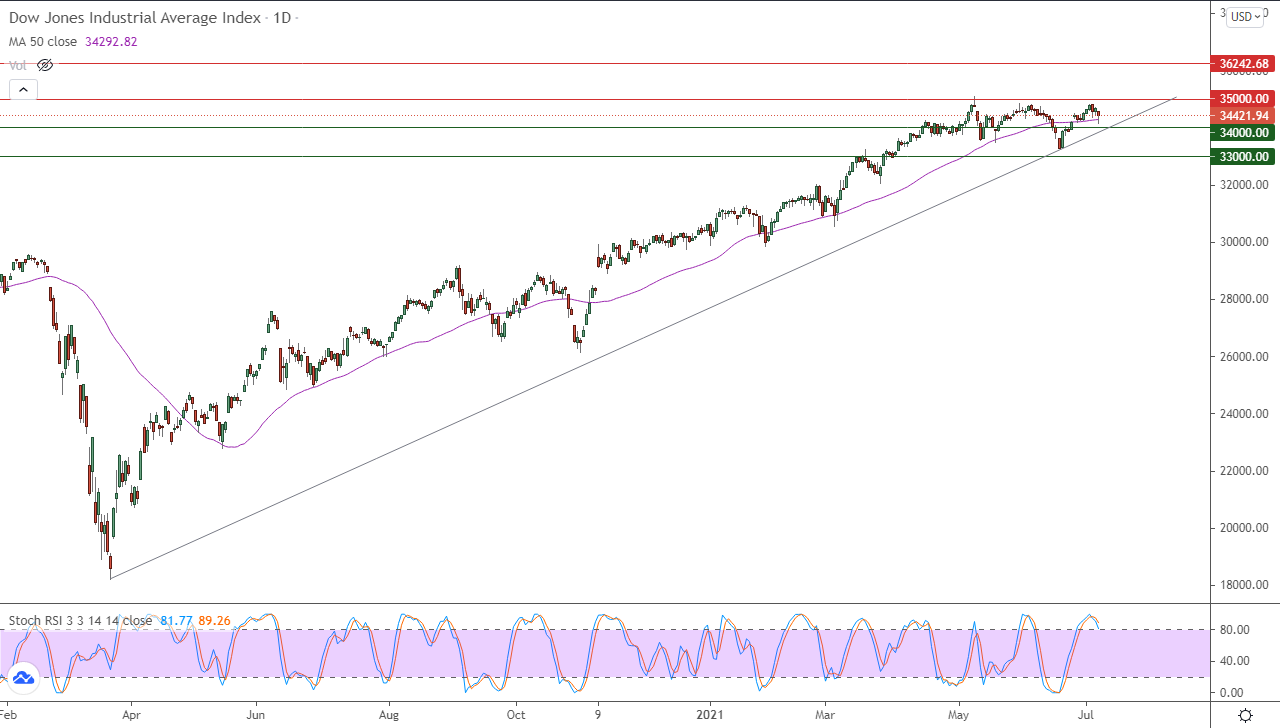
Task: Click the 22000.00 price axis label
Action: [x=1245, y=471]
